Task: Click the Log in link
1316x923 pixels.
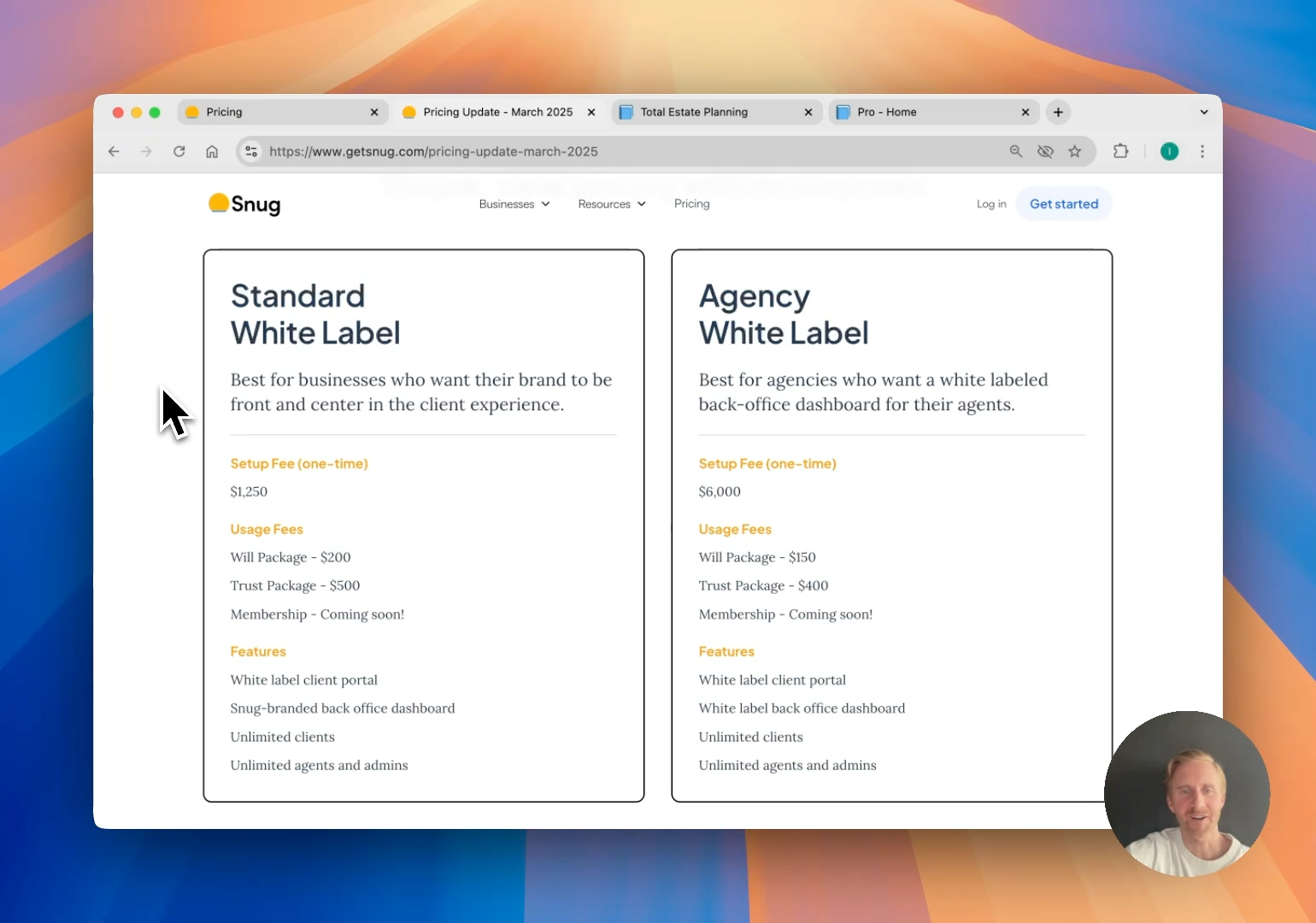Action: 991,204
